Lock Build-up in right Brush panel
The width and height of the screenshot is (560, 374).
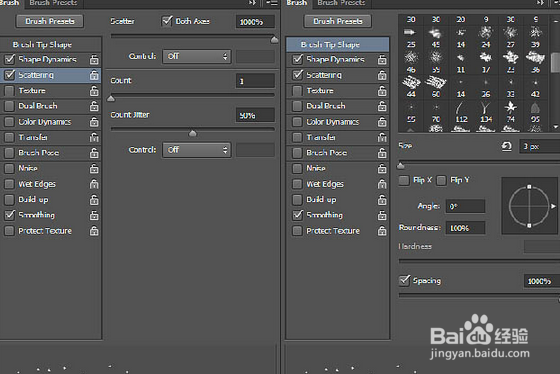click(x=382, y=200)
